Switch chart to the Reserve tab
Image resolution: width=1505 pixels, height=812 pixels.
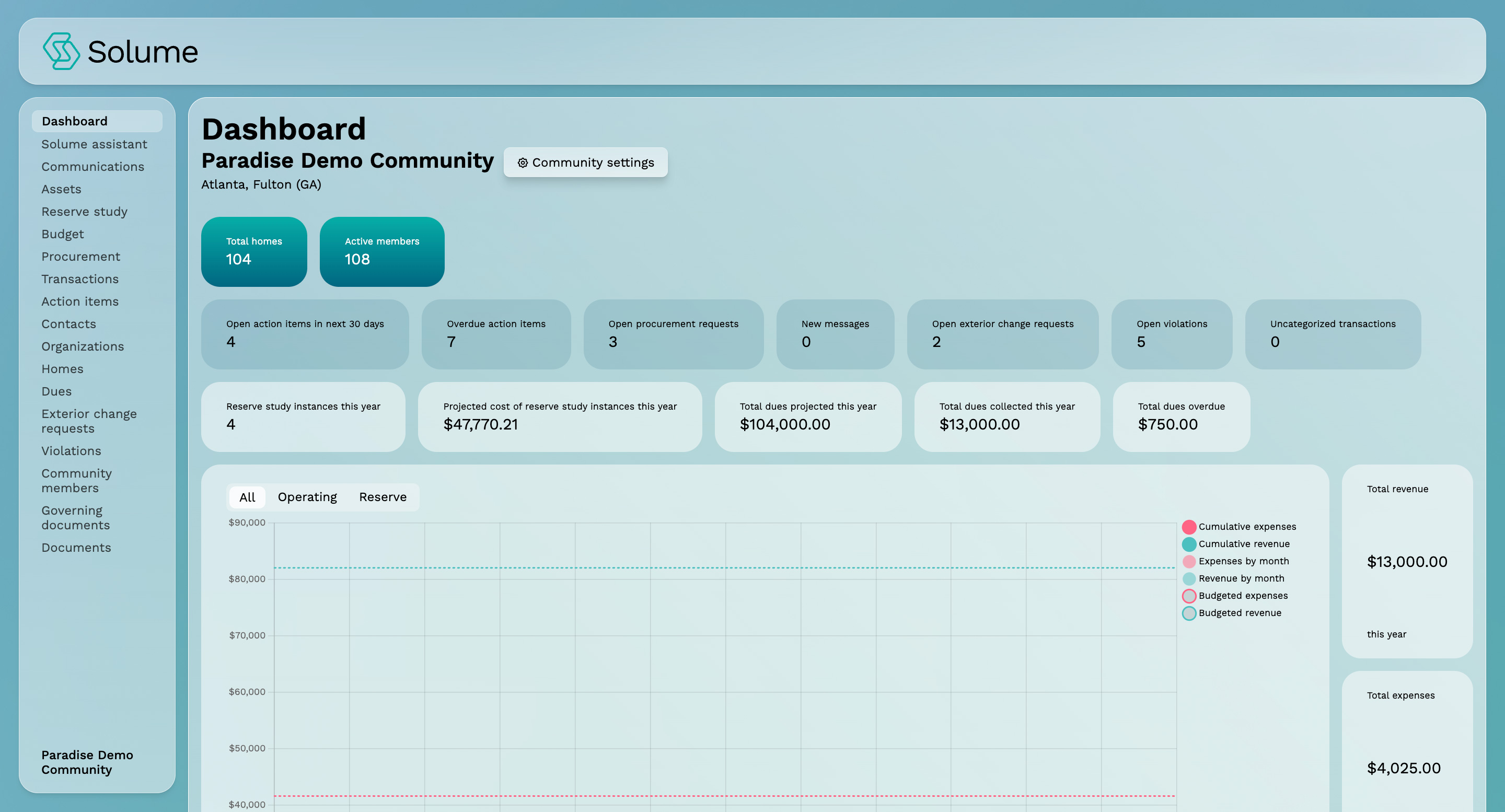pyautogui.click(x=383, y=497)
